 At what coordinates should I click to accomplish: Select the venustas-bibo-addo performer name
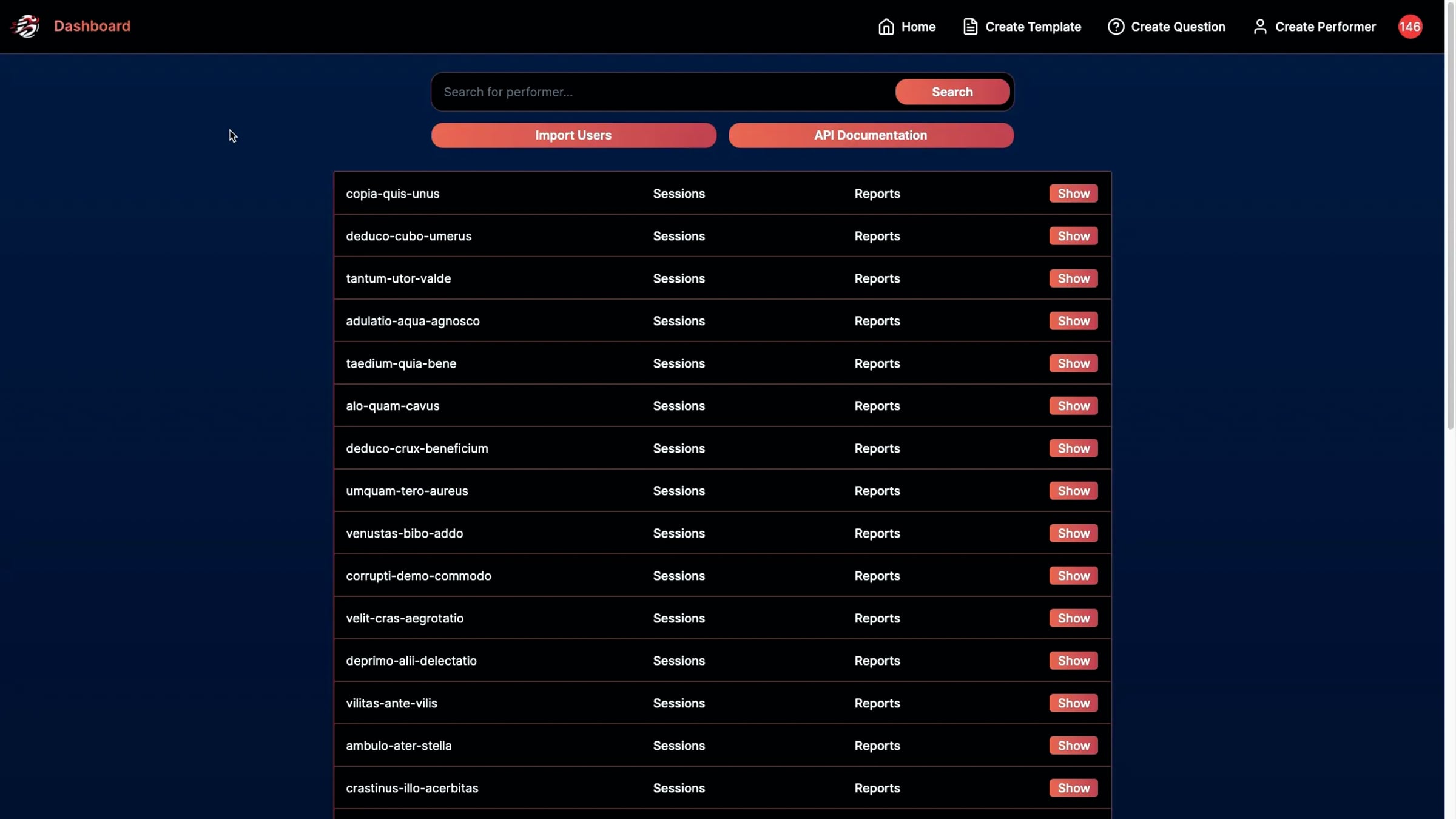click(x=404, y=533)
